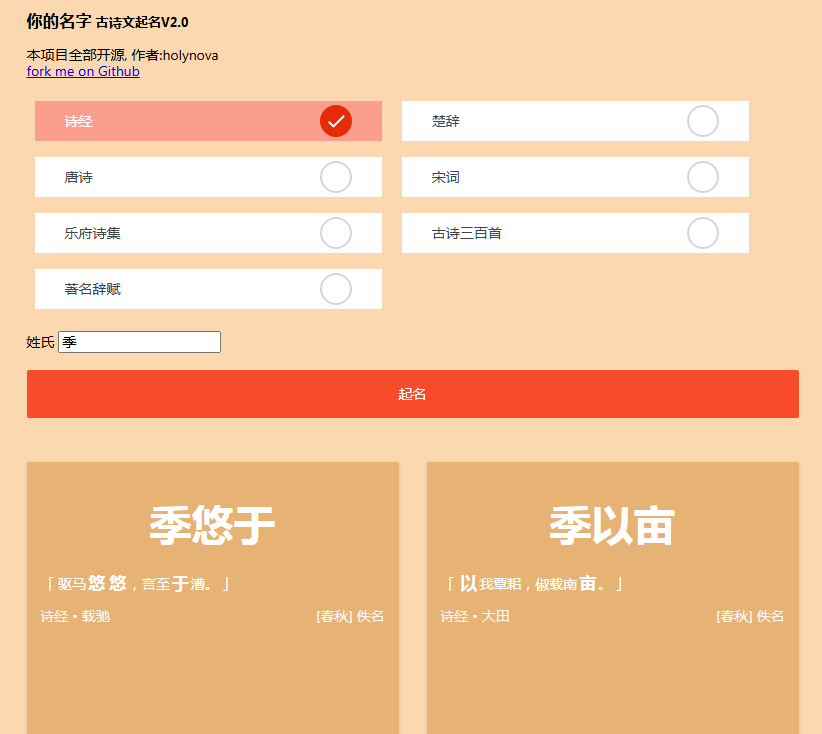Click the white checkmark icon on 诗经

tap(336, 121)
